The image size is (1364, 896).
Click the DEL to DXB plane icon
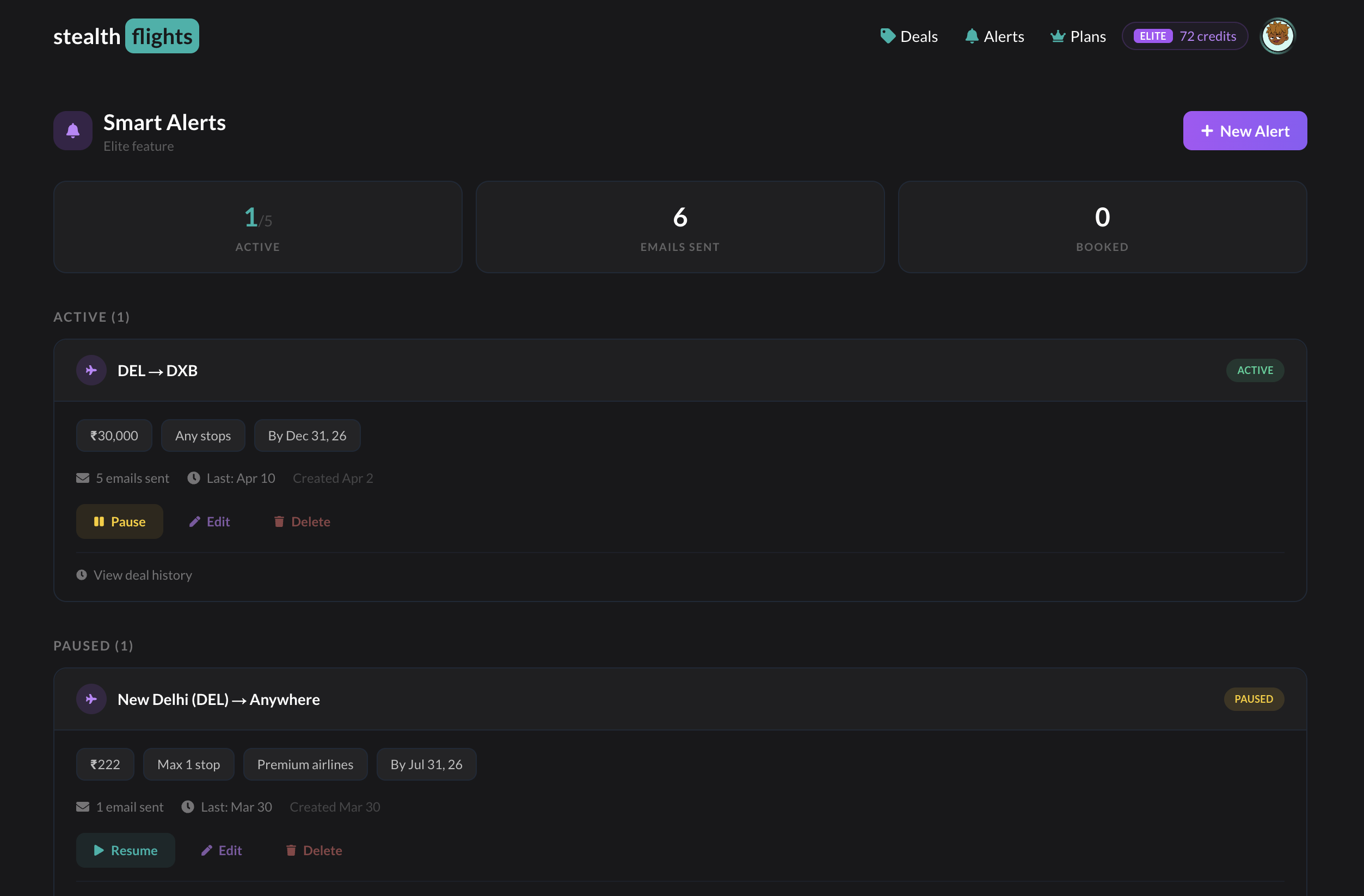pyautogui.click(x=91, y=370)
